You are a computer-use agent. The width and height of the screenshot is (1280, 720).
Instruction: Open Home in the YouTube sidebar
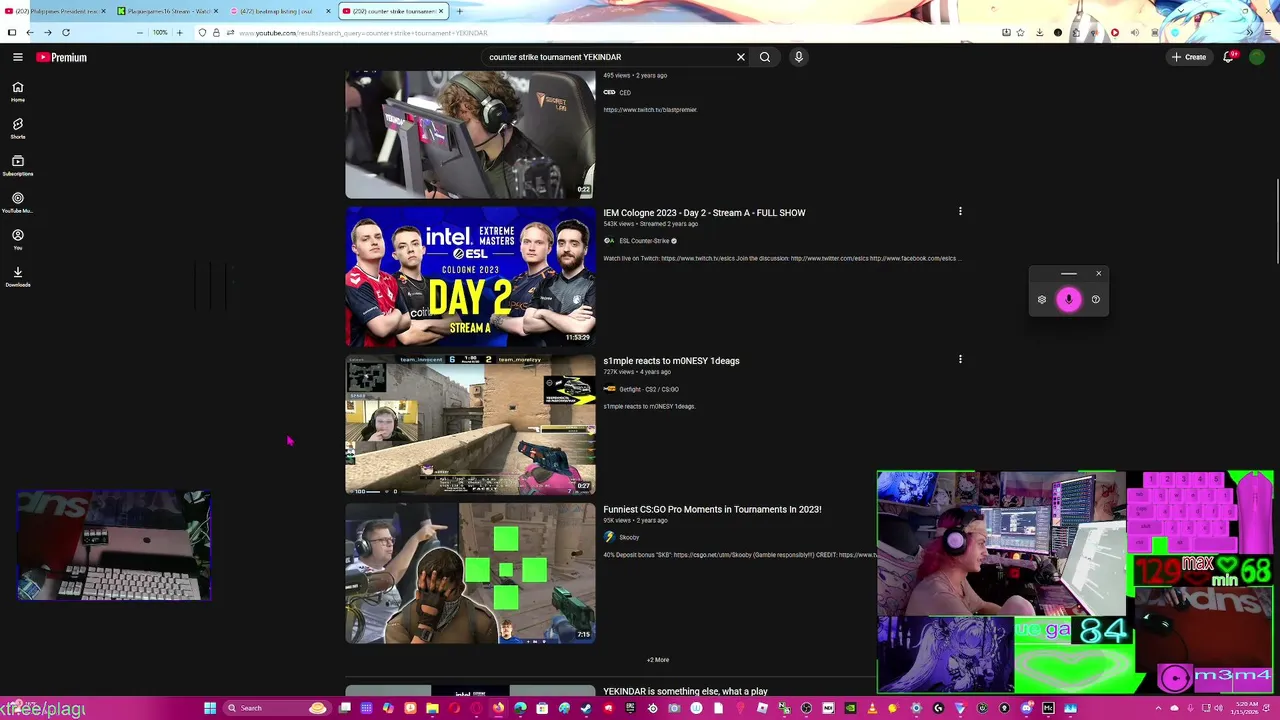tap(17, 91)
